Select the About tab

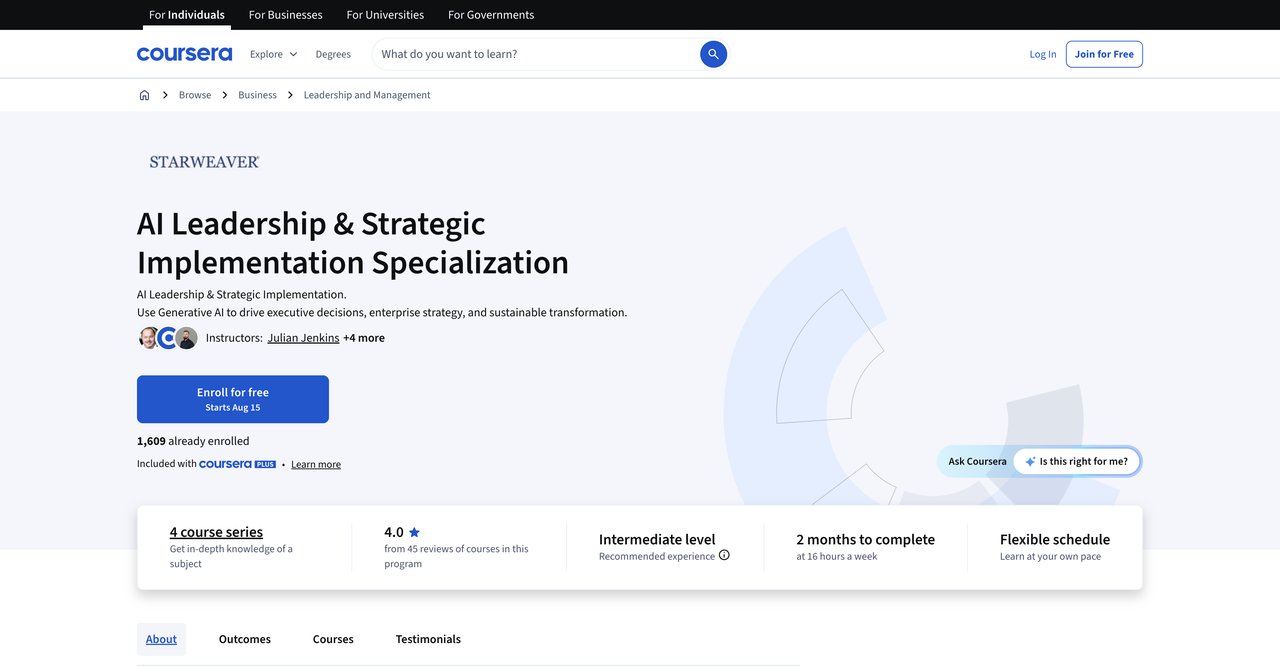point(161,639)
